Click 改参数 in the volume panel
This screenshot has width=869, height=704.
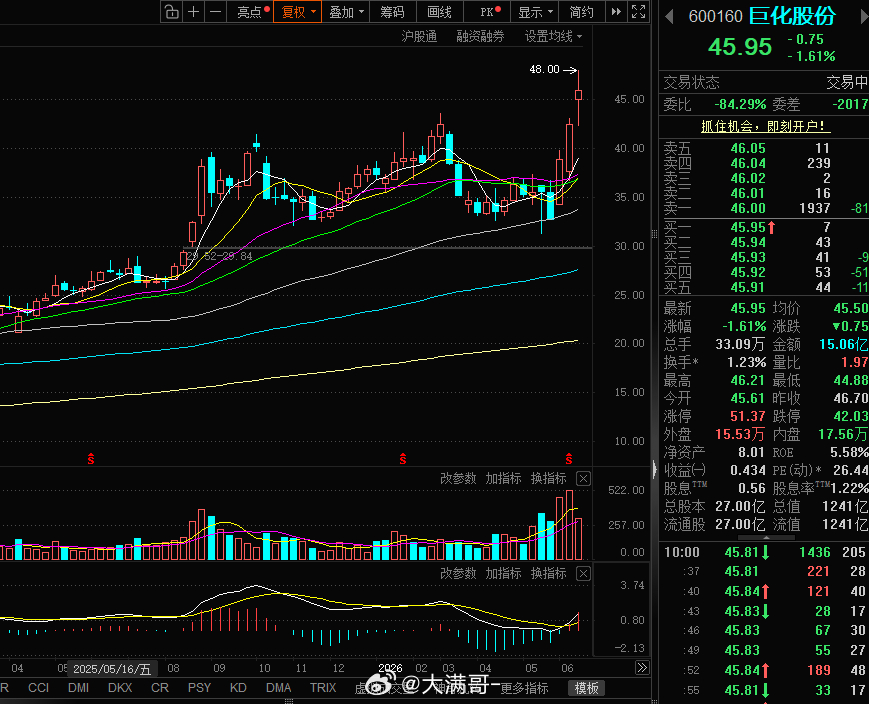point(458,478)
